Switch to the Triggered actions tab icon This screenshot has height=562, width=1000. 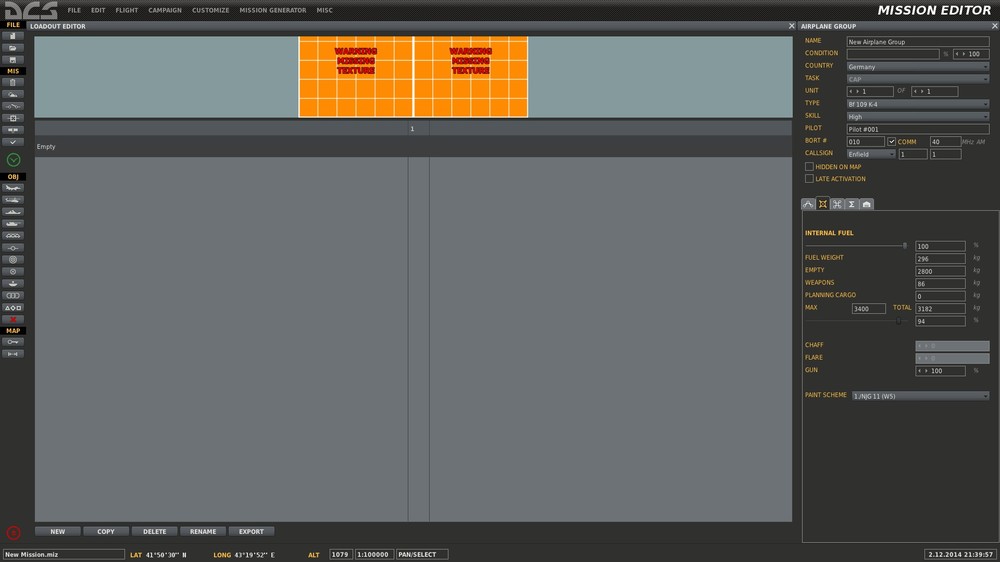coord(837,204)
